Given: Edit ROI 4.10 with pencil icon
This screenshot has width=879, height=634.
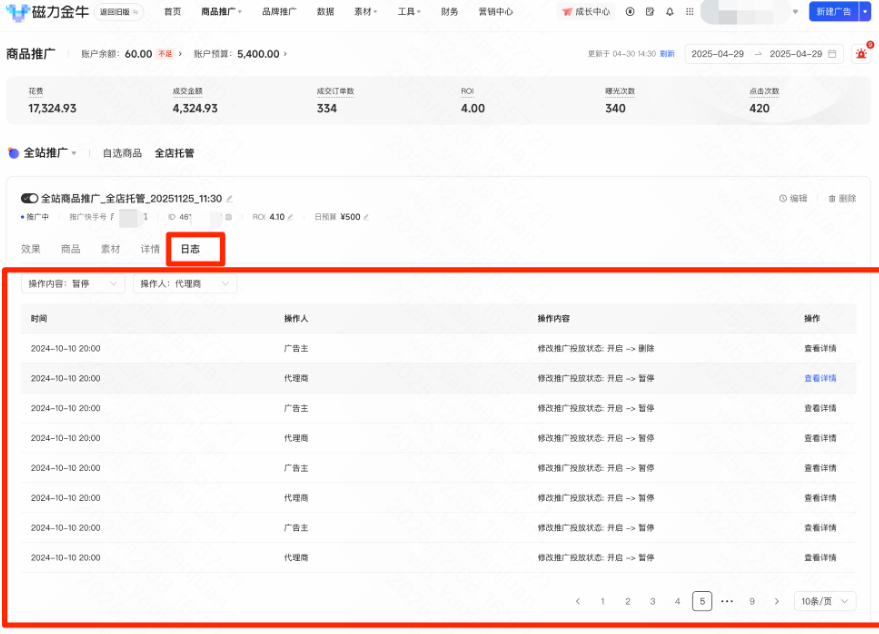Looking at the screenshot, I should point(290,217).
